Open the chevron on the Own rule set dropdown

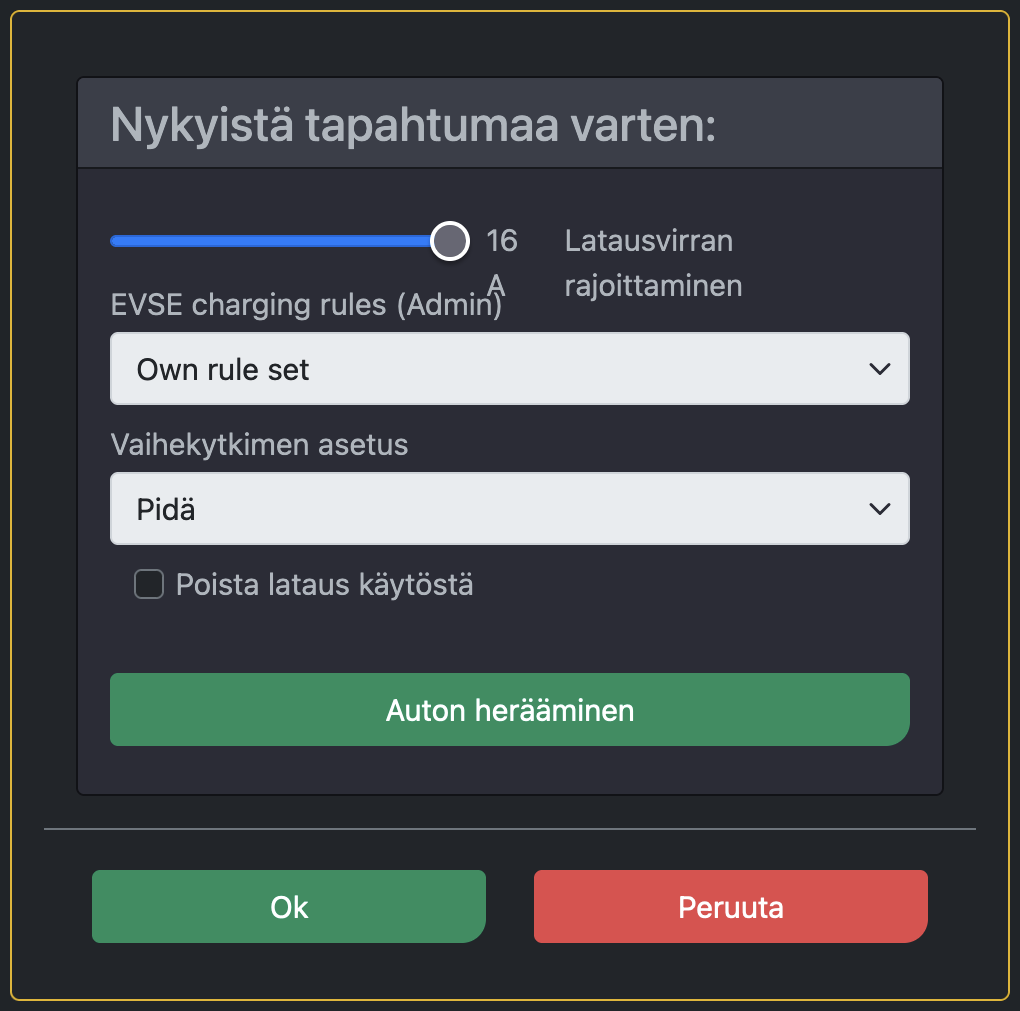click(879, 369)
